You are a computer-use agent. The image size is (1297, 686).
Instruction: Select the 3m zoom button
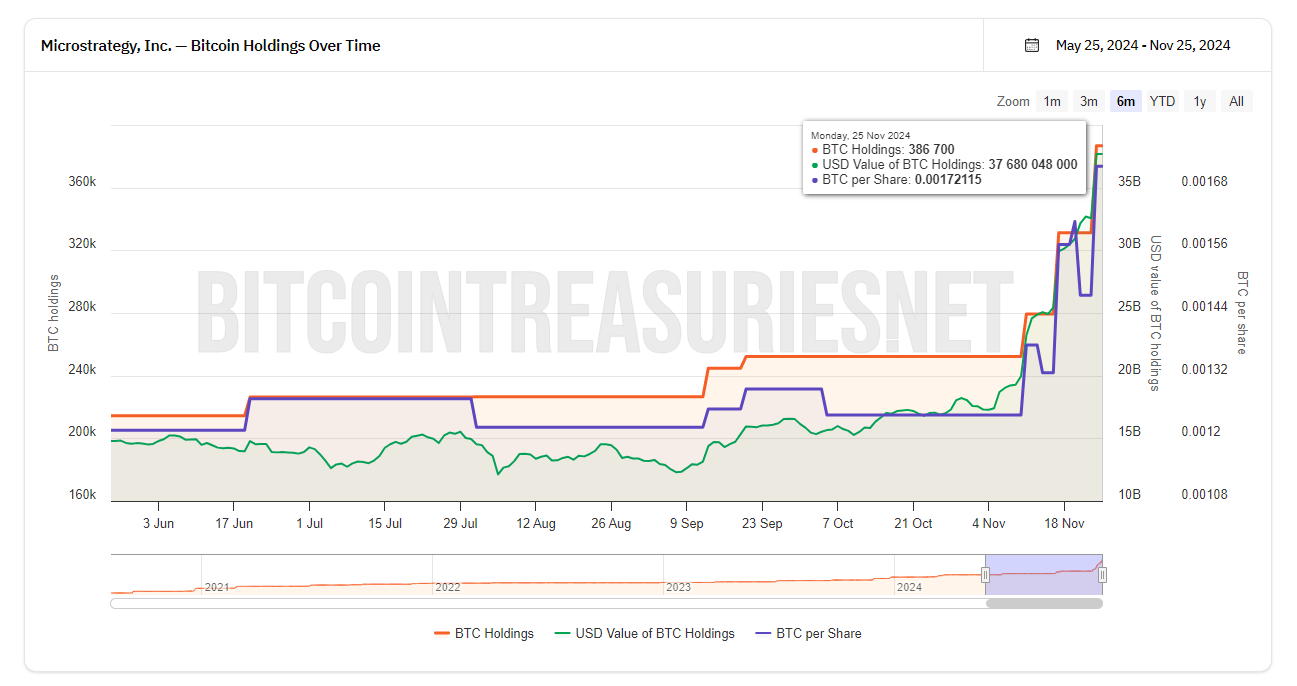tap(1089, 101)
